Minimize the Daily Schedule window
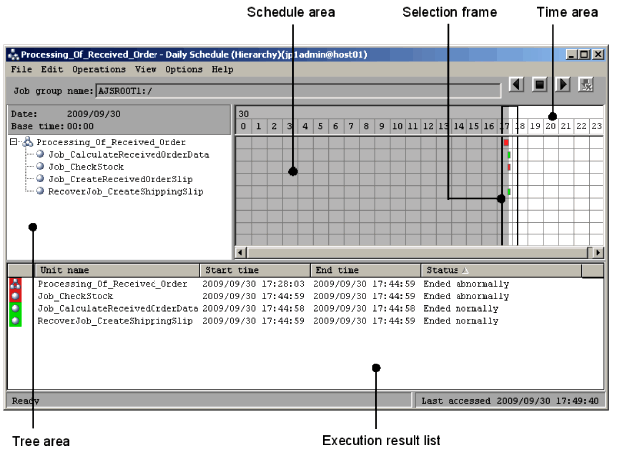The image size is (642, 453). [x=572, y=54]
